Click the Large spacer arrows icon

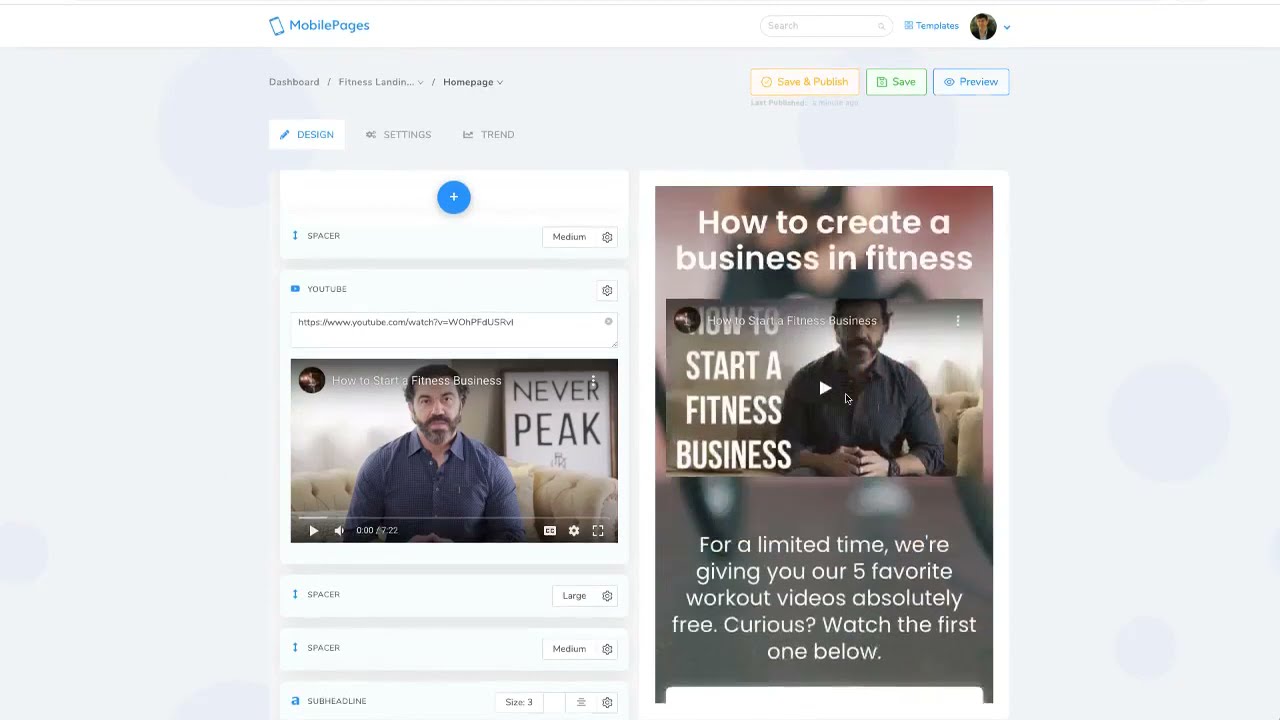[295, 594]
